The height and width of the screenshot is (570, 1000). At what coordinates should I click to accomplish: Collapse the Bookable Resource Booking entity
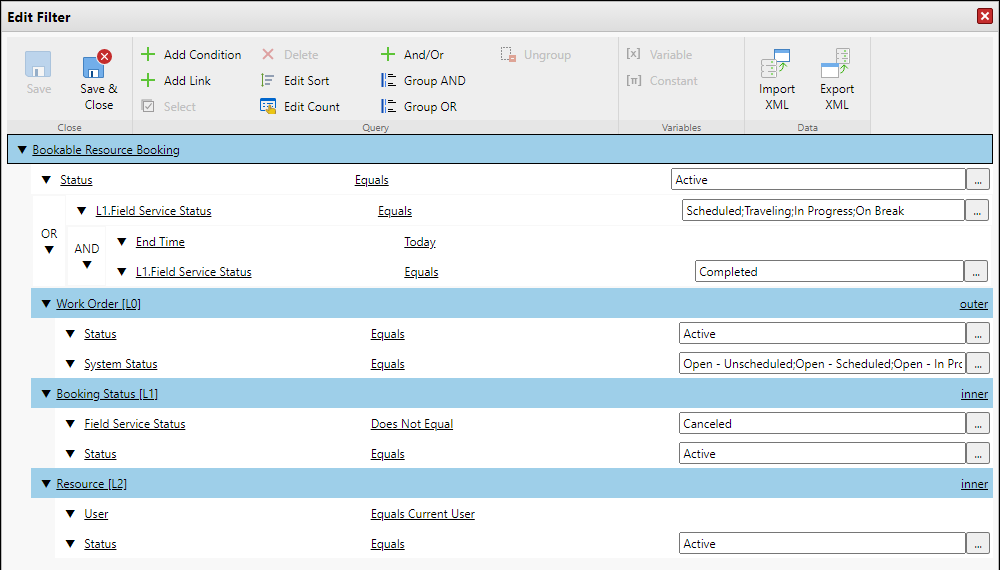pos(22,150)
